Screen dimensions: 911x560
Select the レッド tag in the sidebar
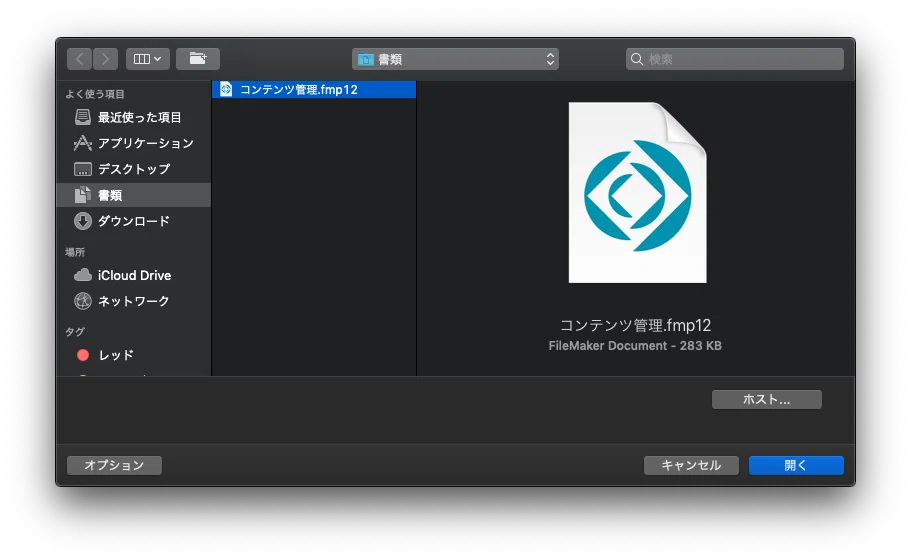134,355
